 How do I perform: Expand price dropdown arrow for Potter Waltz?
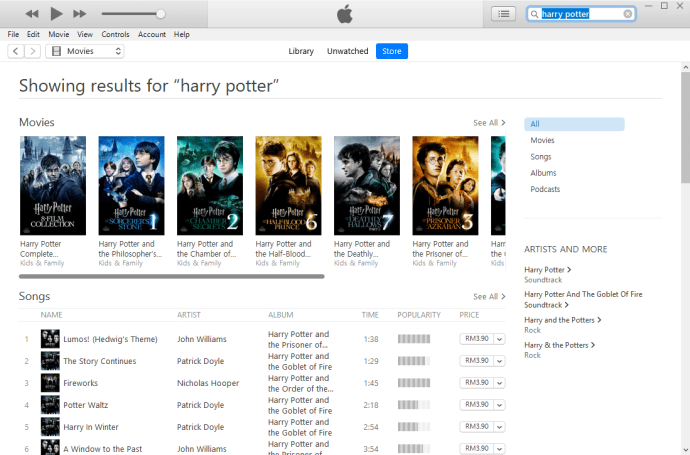499,405
